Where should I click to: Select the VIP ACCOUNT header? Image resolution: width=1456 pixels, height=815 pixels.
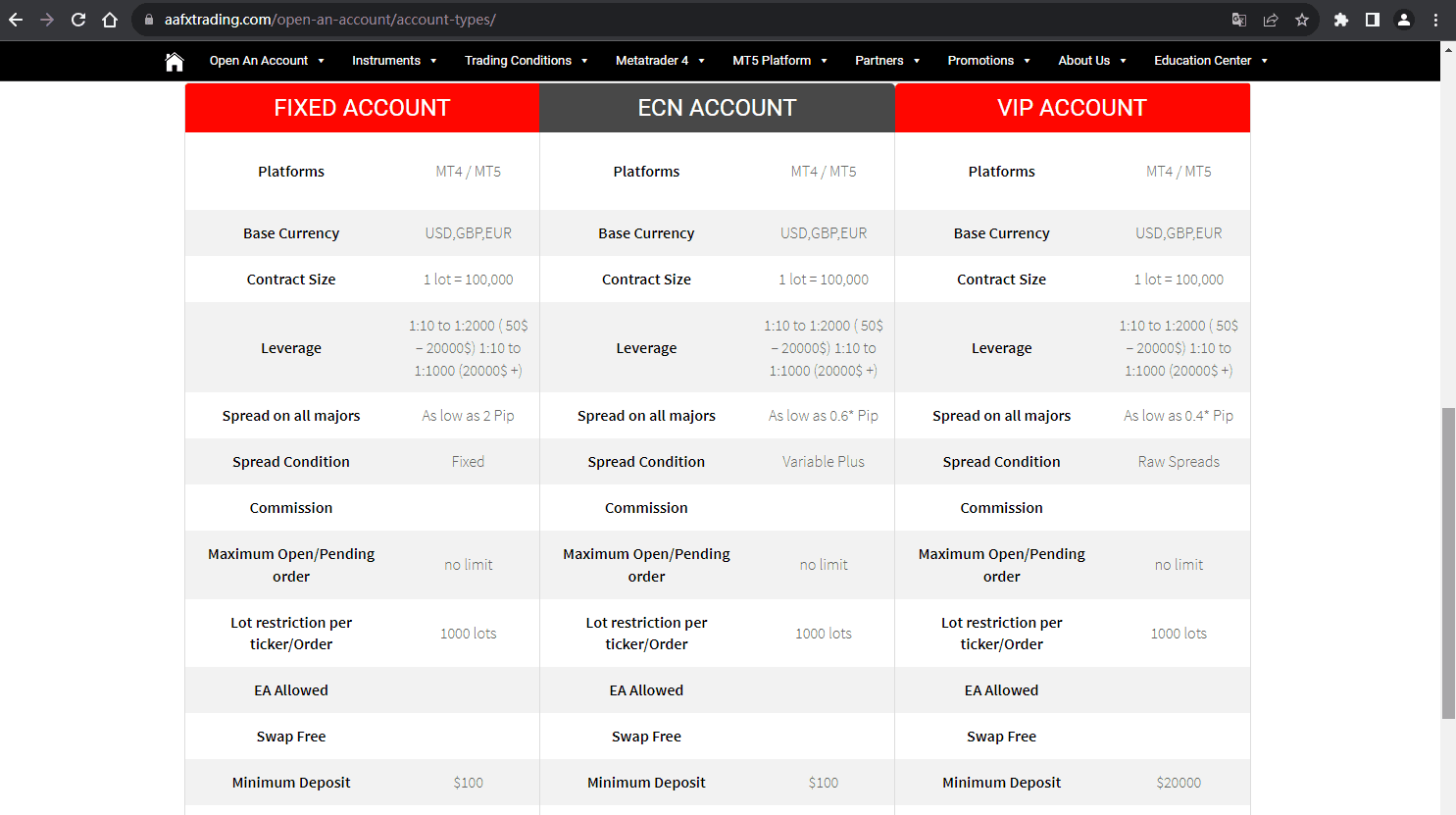pos(1073,108)
